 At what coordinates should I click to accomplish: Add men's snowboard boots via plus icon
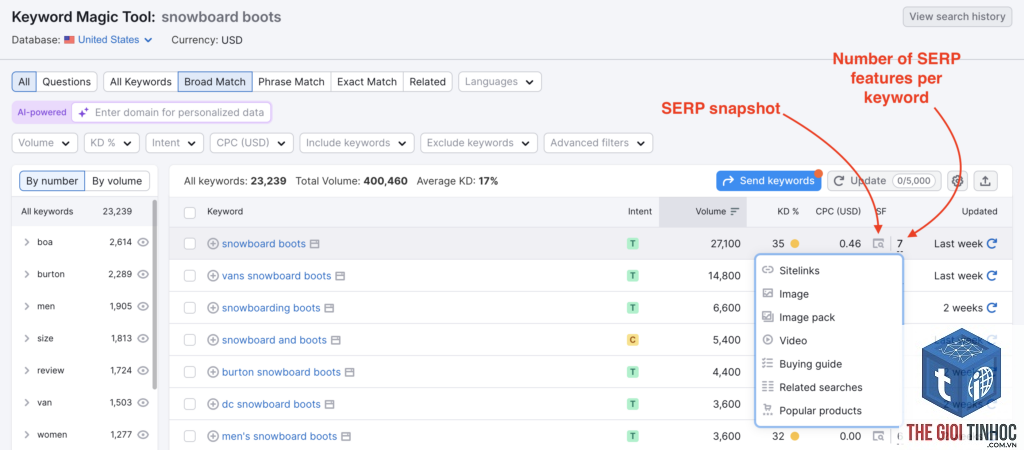[213, 436]
